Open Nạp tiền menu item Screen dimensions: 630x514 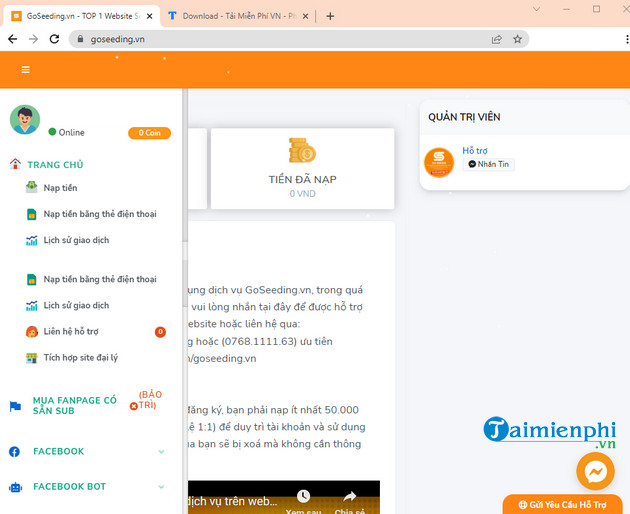60,188
